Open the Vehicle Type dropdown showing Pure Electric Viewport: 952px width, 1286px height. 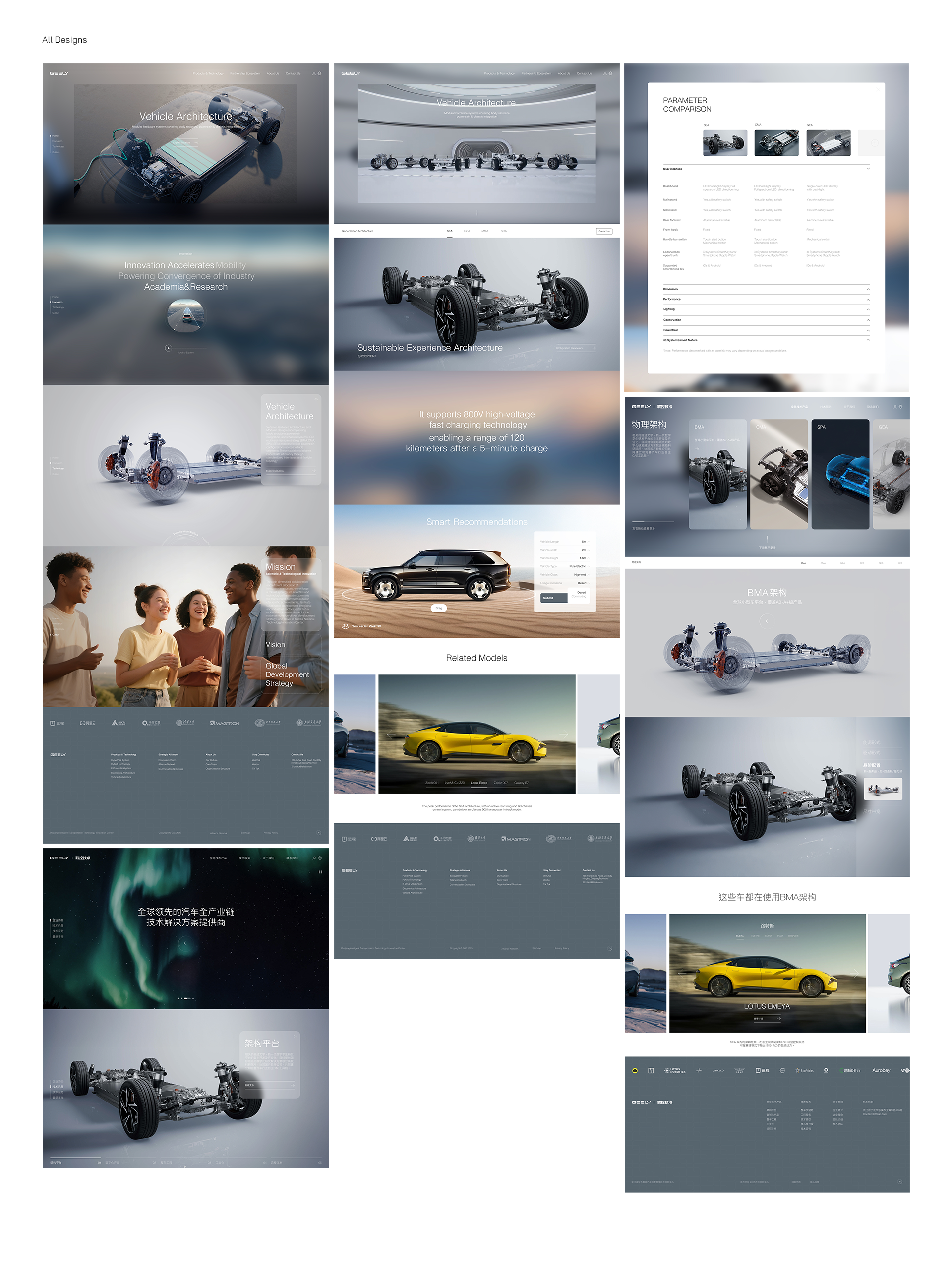pos(578,566)
